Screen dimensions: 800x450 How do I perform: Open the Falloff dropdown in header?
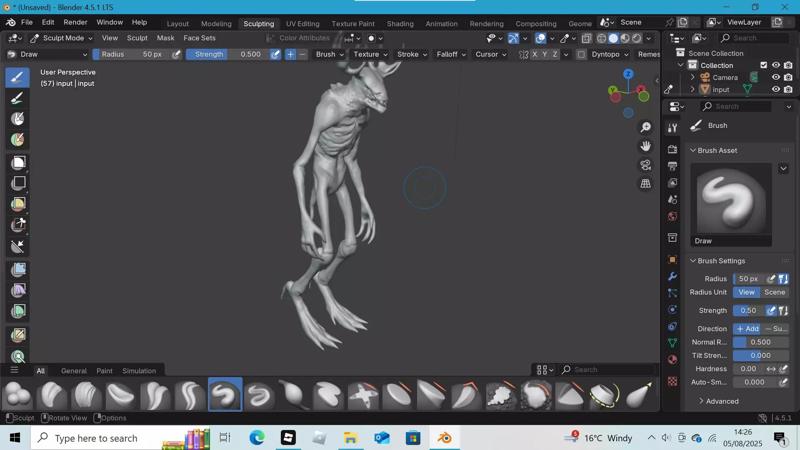point(450,54)
